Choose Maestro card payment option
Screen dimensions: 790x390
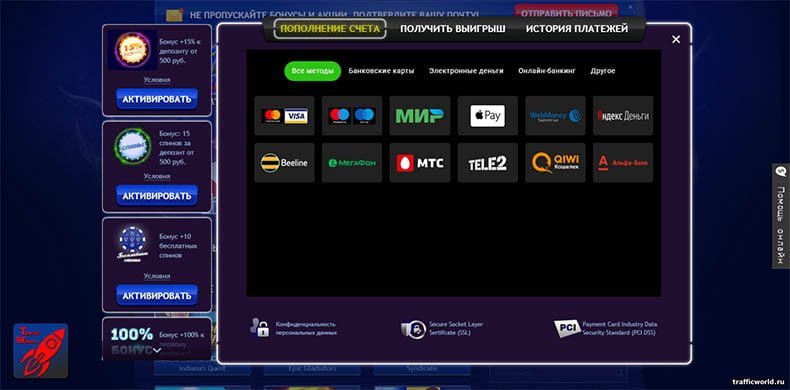click(x=352, y=116)
